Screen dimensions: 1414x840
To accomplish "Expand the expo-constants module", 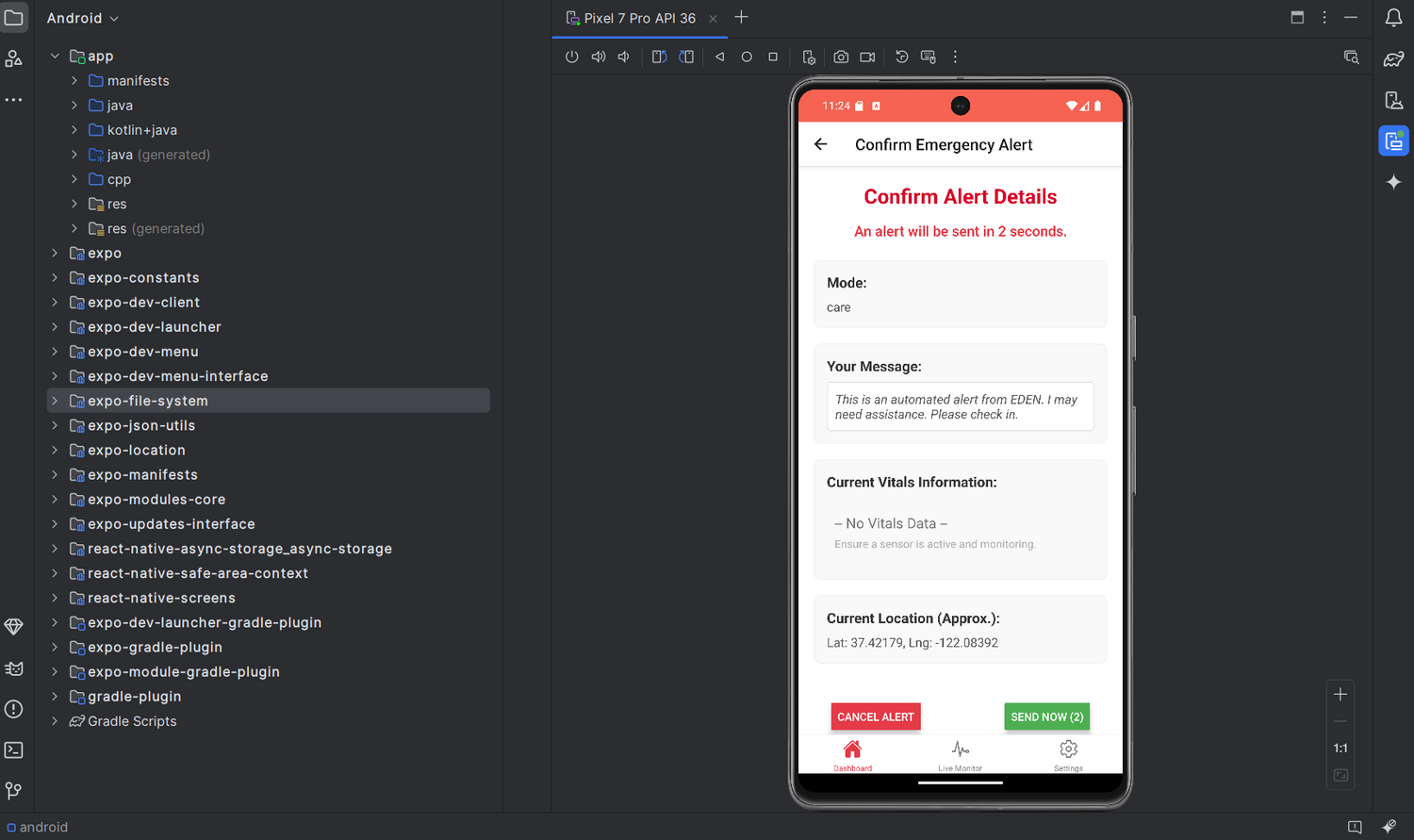I will pos(55,278).
